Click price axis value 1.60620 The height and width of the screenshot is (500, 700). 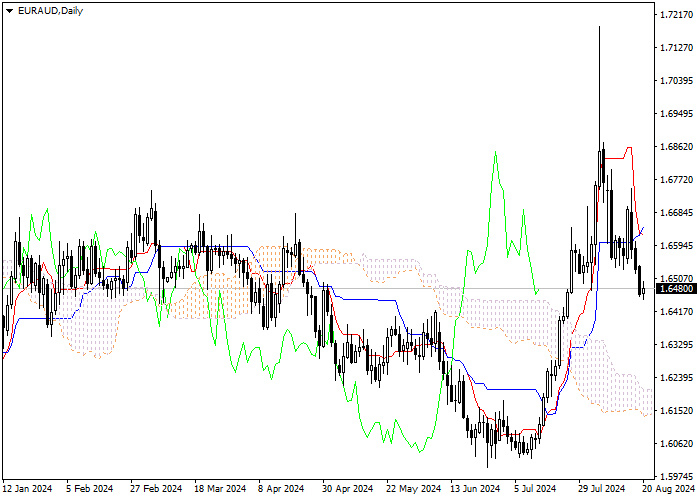(x=677, y=444)
